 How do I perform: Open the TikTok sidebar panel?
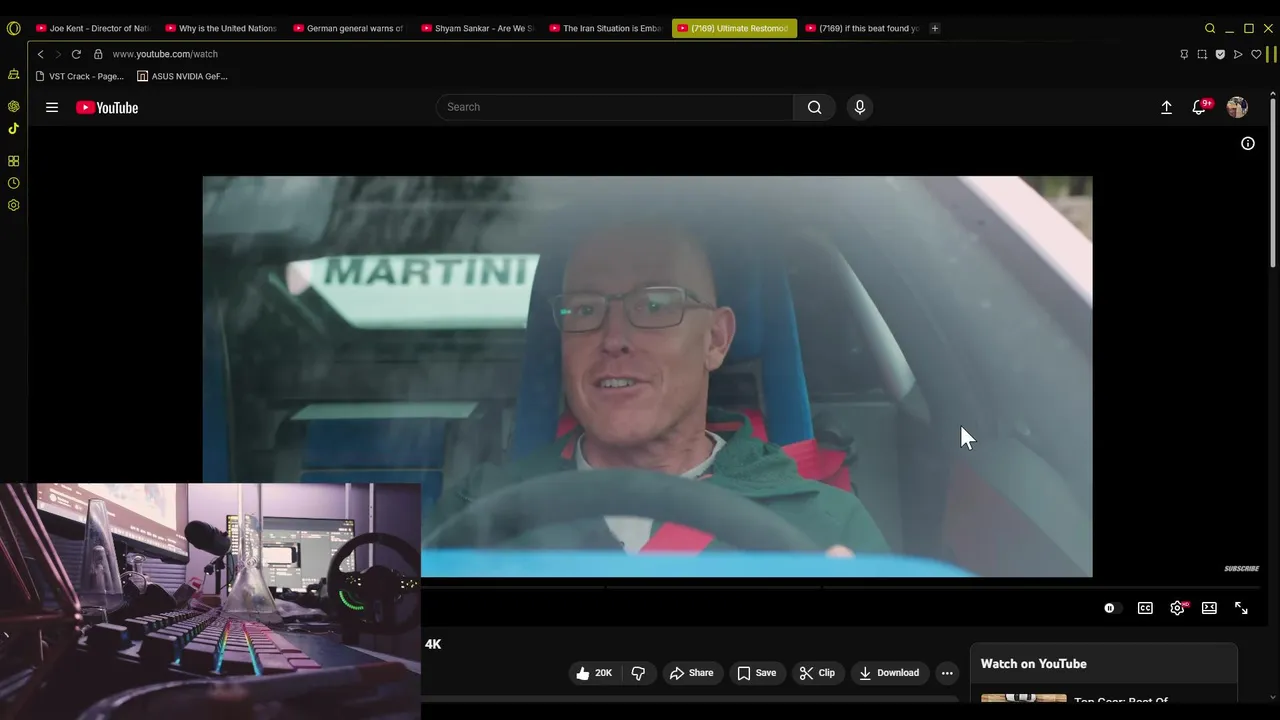[x=13, y=128]
